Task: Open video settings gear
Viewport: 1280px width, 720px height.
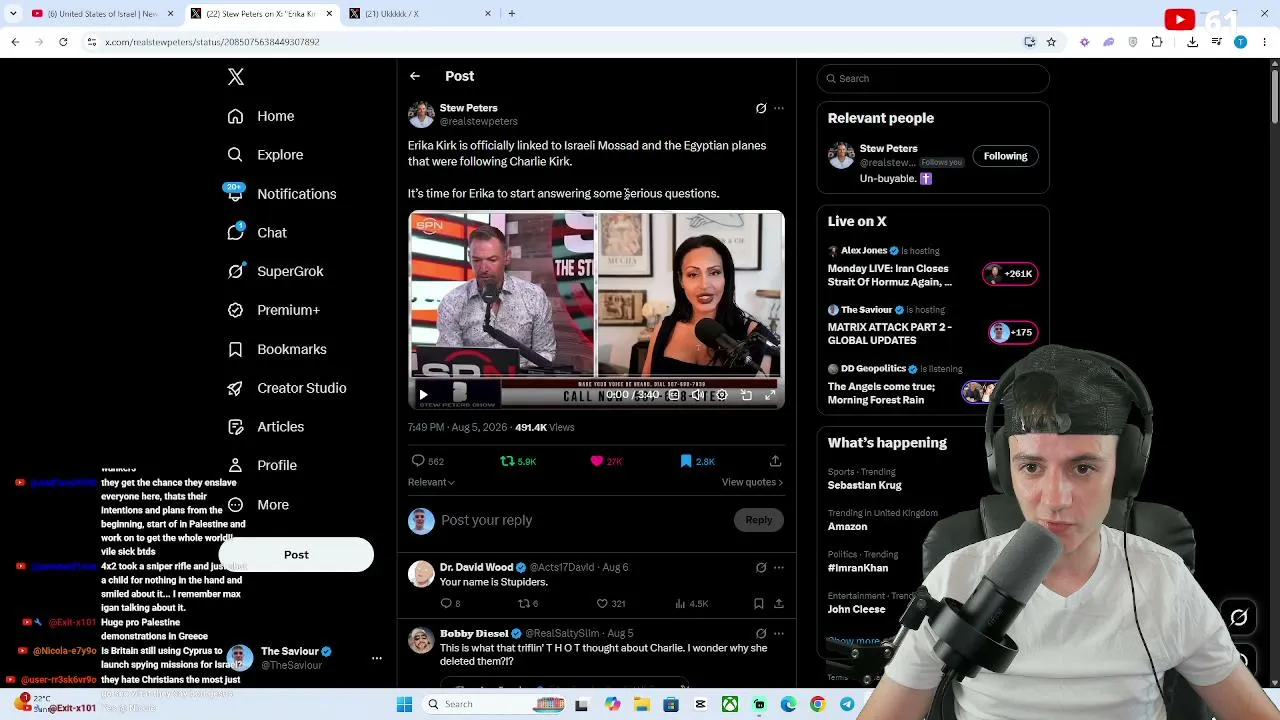Action: (722, 395)
